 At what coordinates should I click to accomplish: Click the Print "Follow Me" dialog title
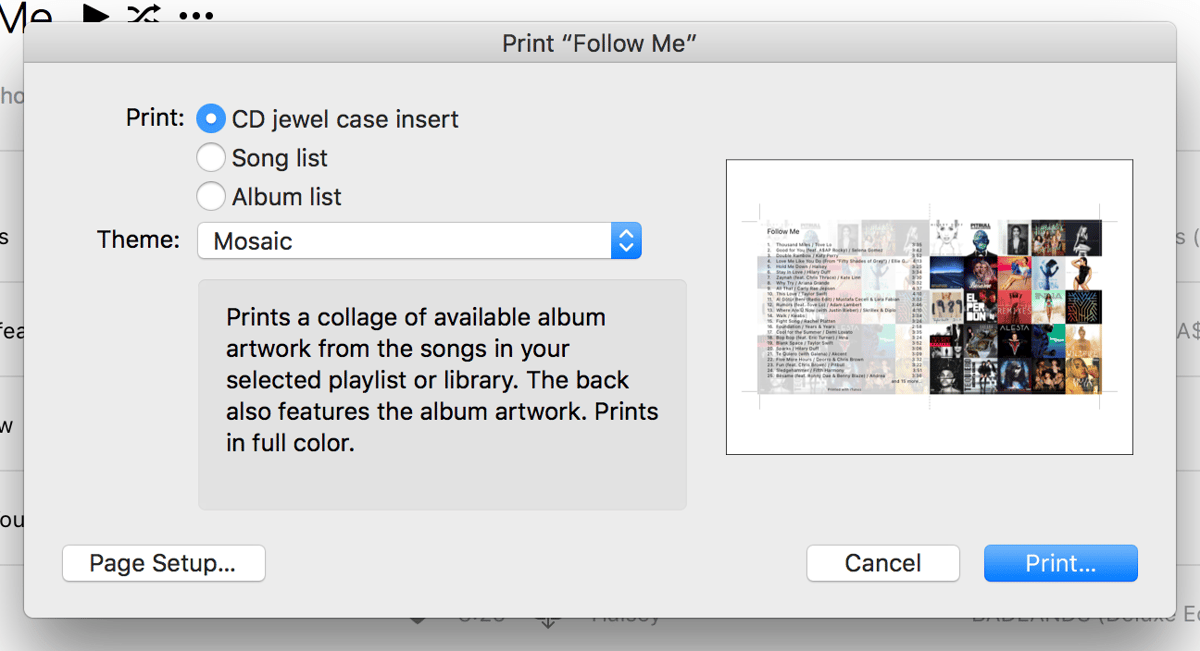599,43
